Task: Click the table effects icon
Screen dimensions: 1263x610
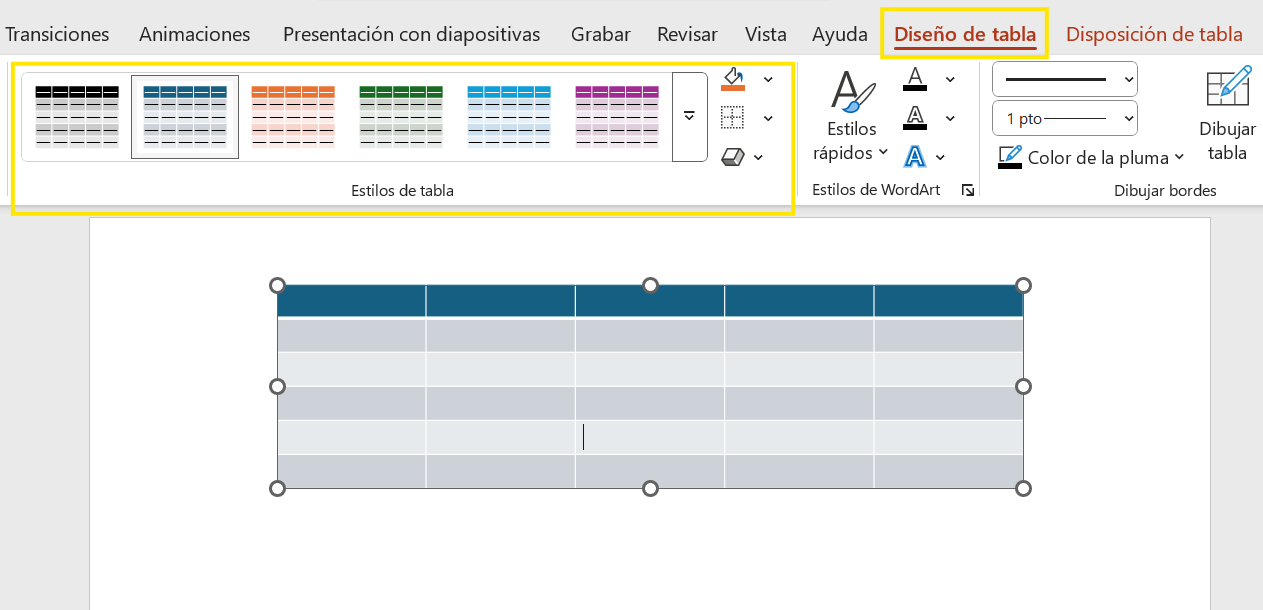Action: tap(733, 156)
